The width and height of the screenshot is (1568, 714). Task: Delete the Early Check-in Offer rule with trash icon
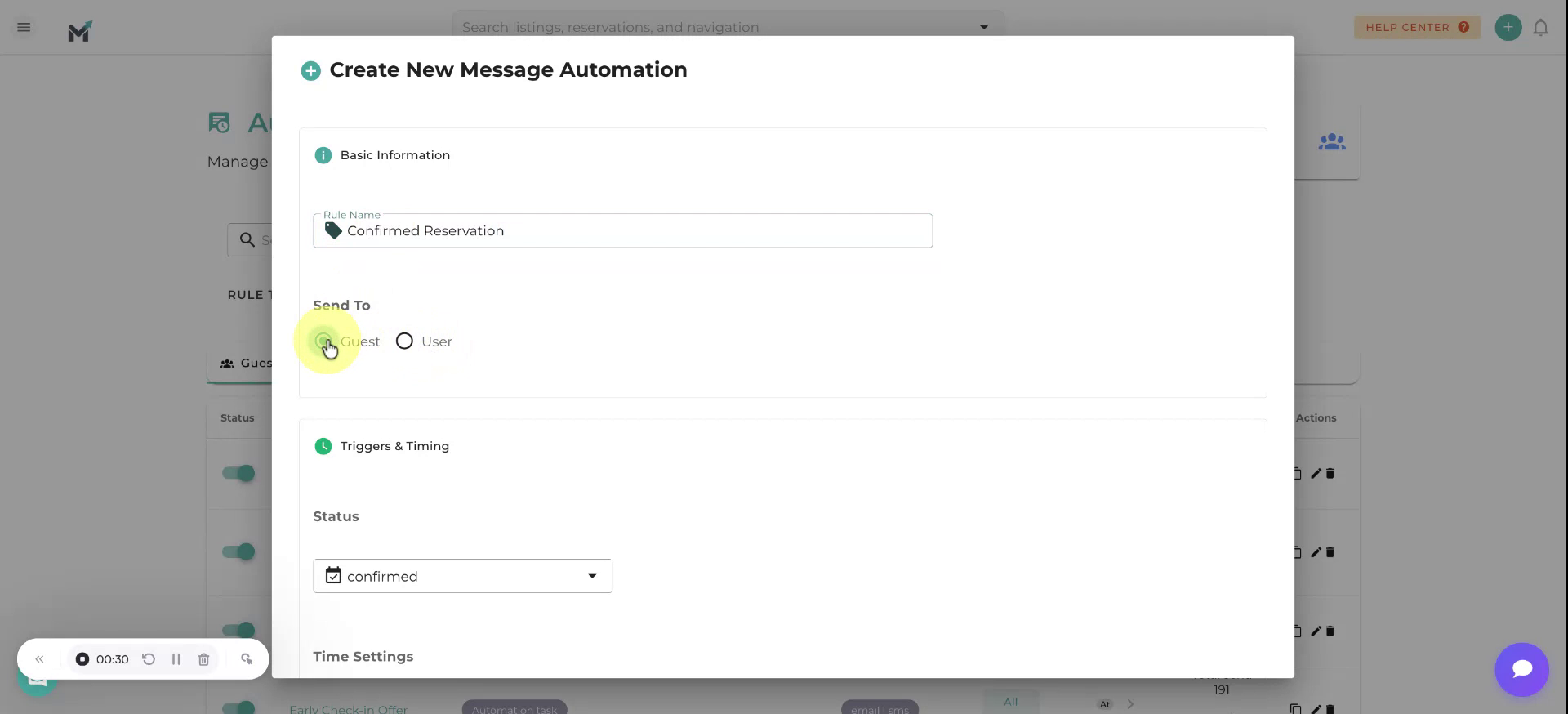[x=1330, y=708]
